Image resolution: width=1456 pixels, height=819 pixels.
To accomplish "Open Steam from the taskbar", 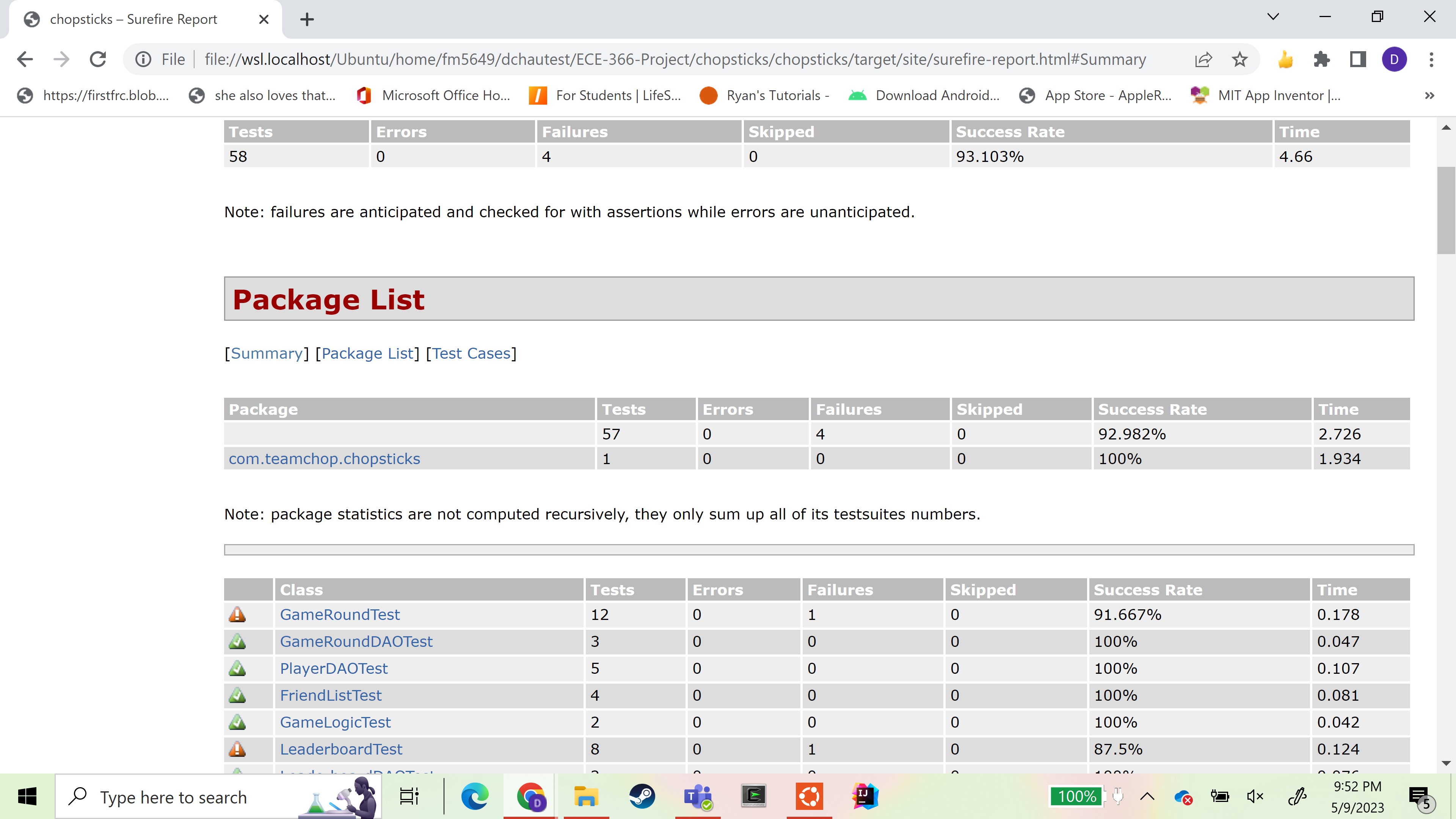I will click(642, 797).
